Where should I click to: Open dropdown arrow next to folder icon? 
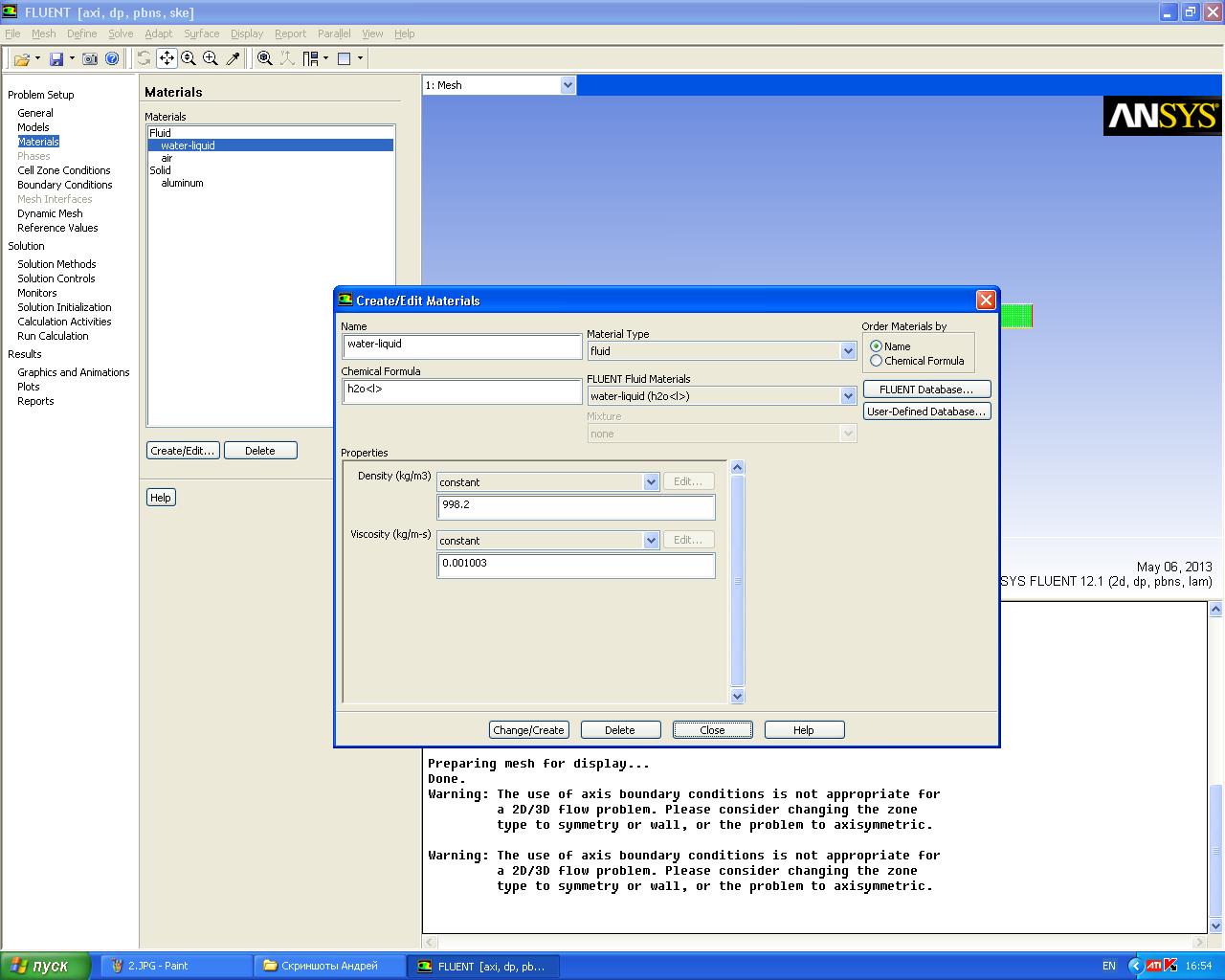click(x=37, y=58)
